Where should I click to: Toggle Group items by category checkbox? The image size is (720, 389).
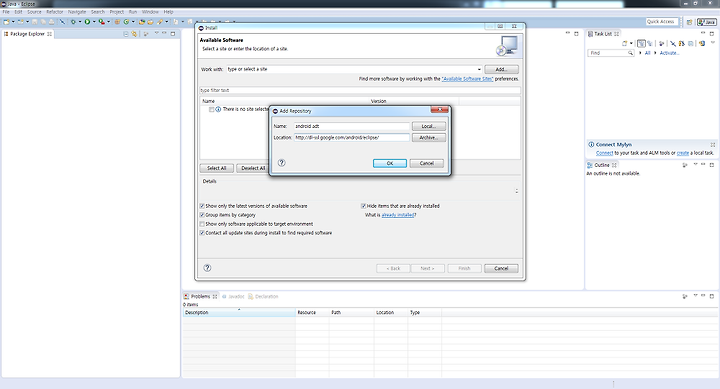point(202,215)
